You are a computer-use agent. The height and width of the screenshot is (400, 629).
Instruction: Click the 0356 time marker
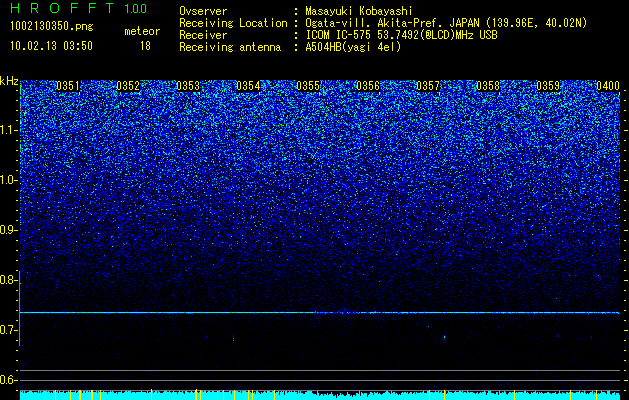tap(368, 86)
